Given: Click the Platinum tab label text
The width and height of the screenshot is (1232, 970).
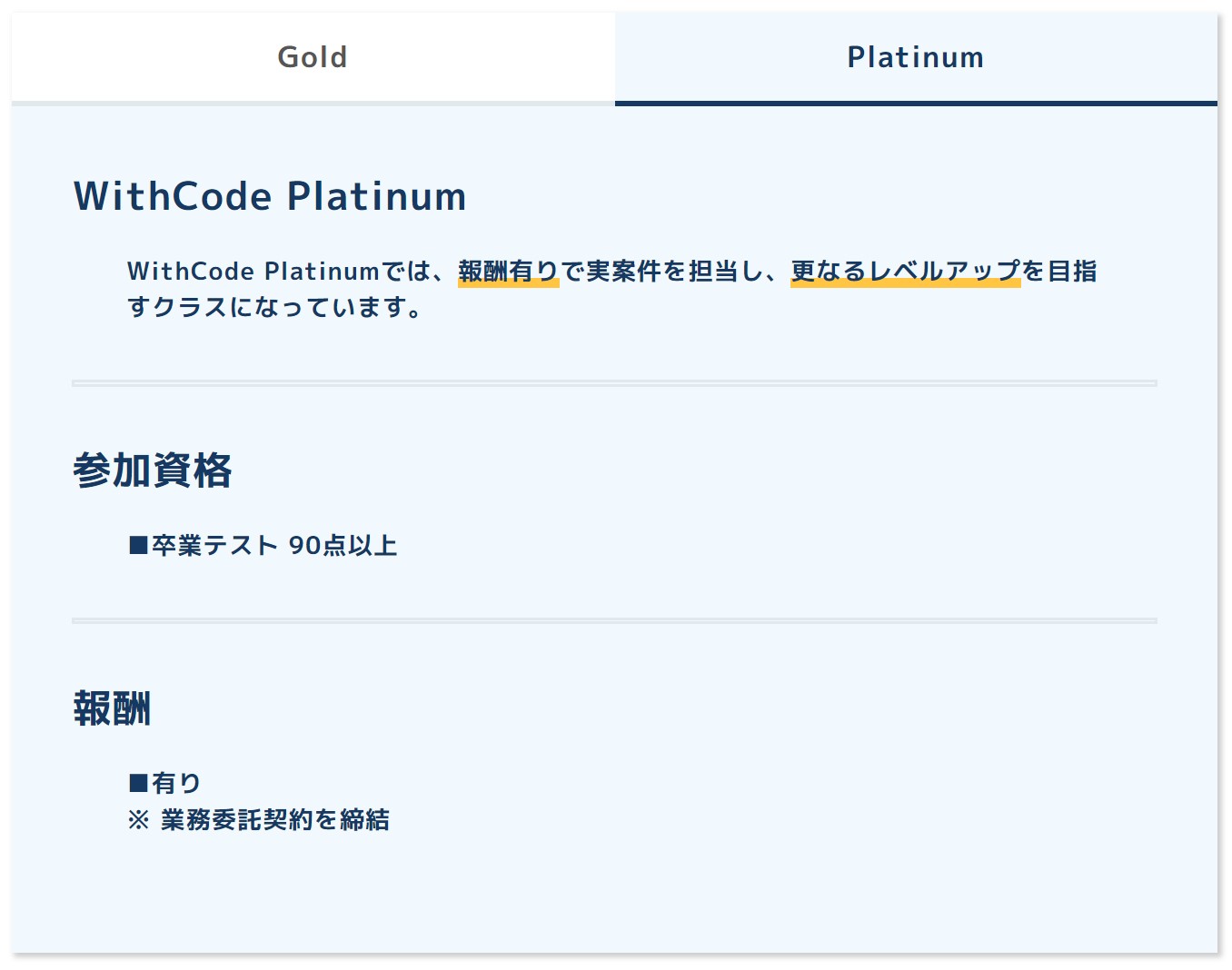Looking at the screenshot, I should point(914,56).
